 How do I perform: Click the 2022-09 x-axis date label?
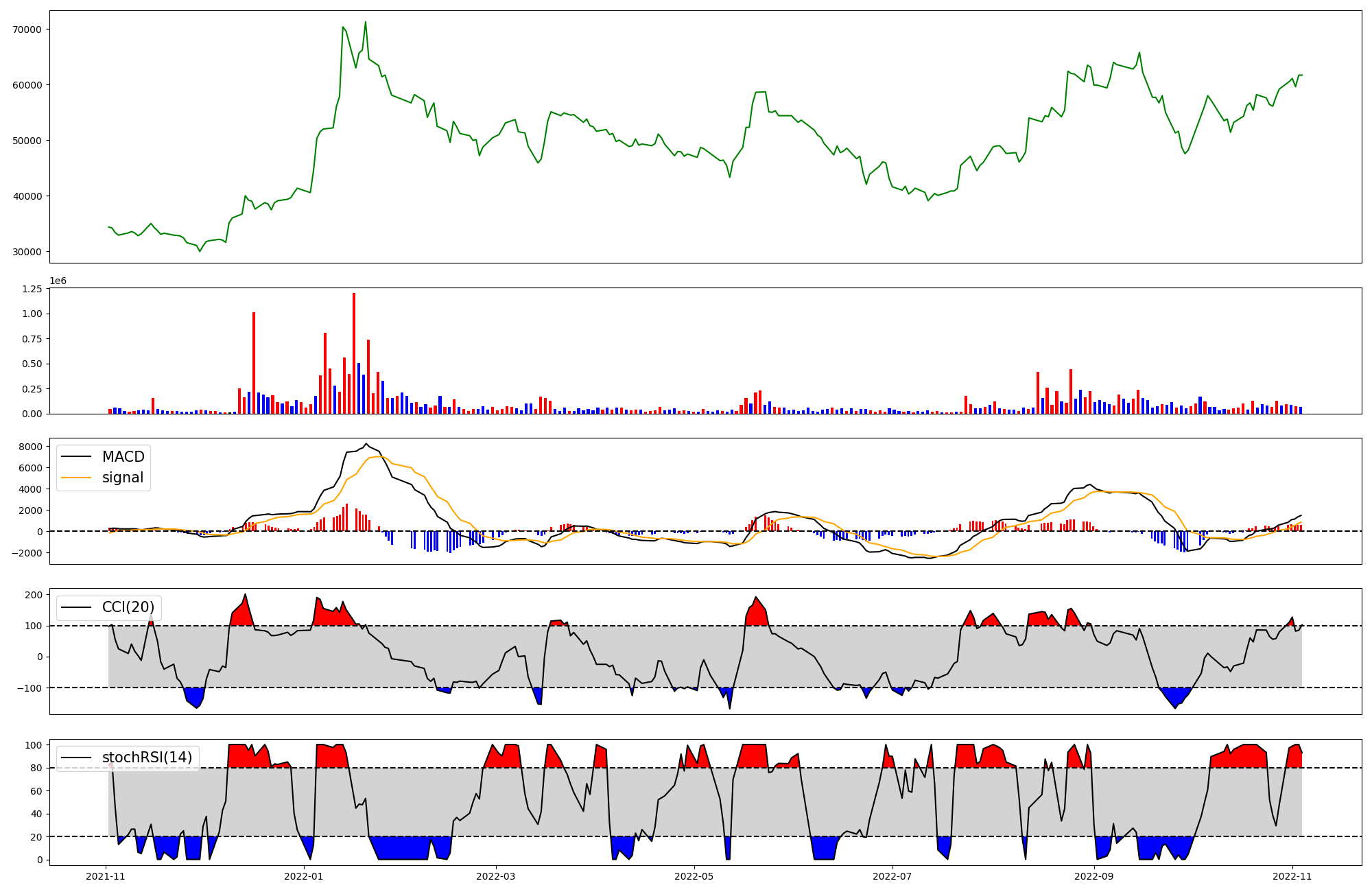[x=1093, y=876]
